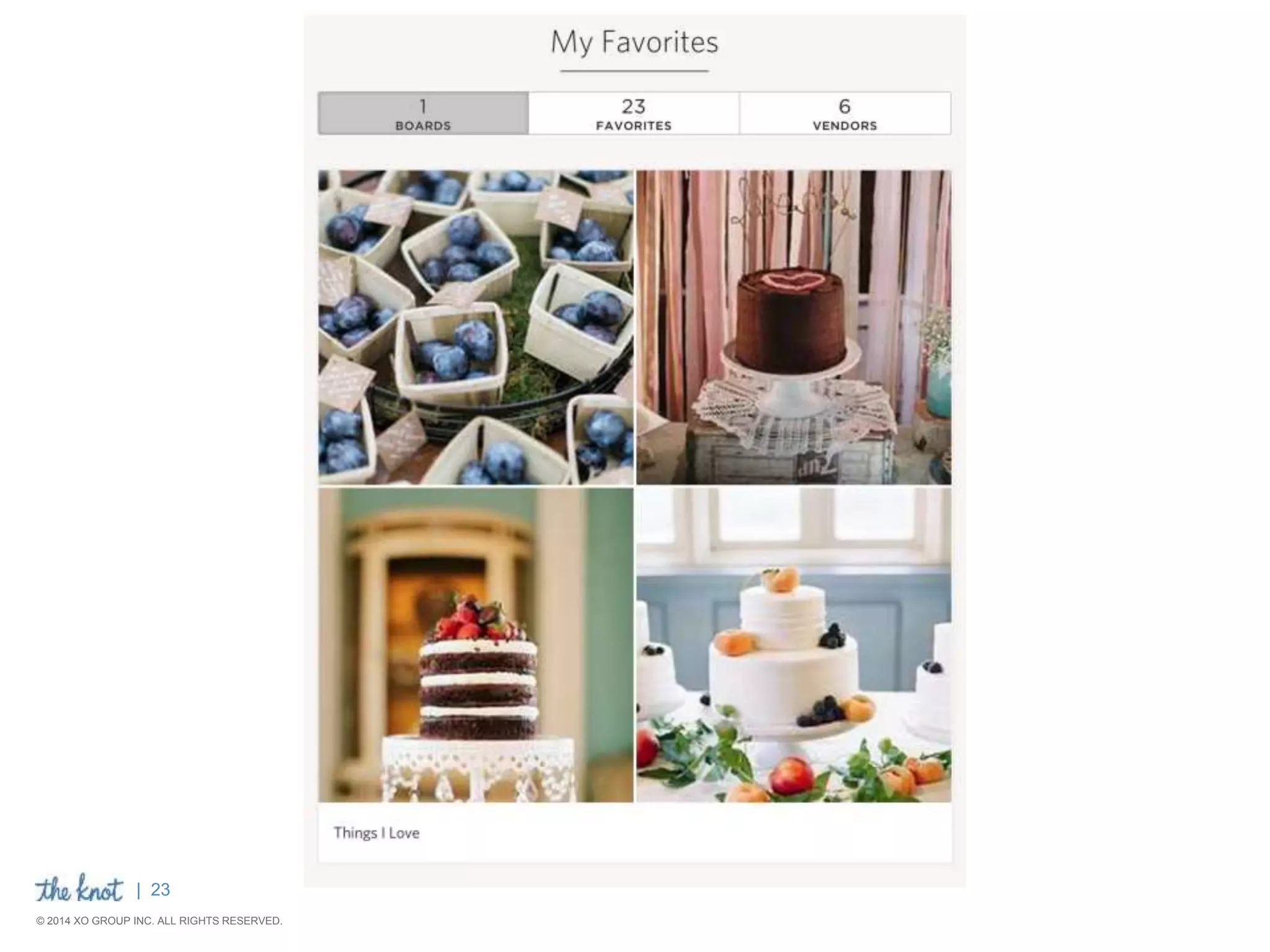The image size is (1270, 952).
Task: Click the count 1 above Boards
Action: (x=423, y=107)
